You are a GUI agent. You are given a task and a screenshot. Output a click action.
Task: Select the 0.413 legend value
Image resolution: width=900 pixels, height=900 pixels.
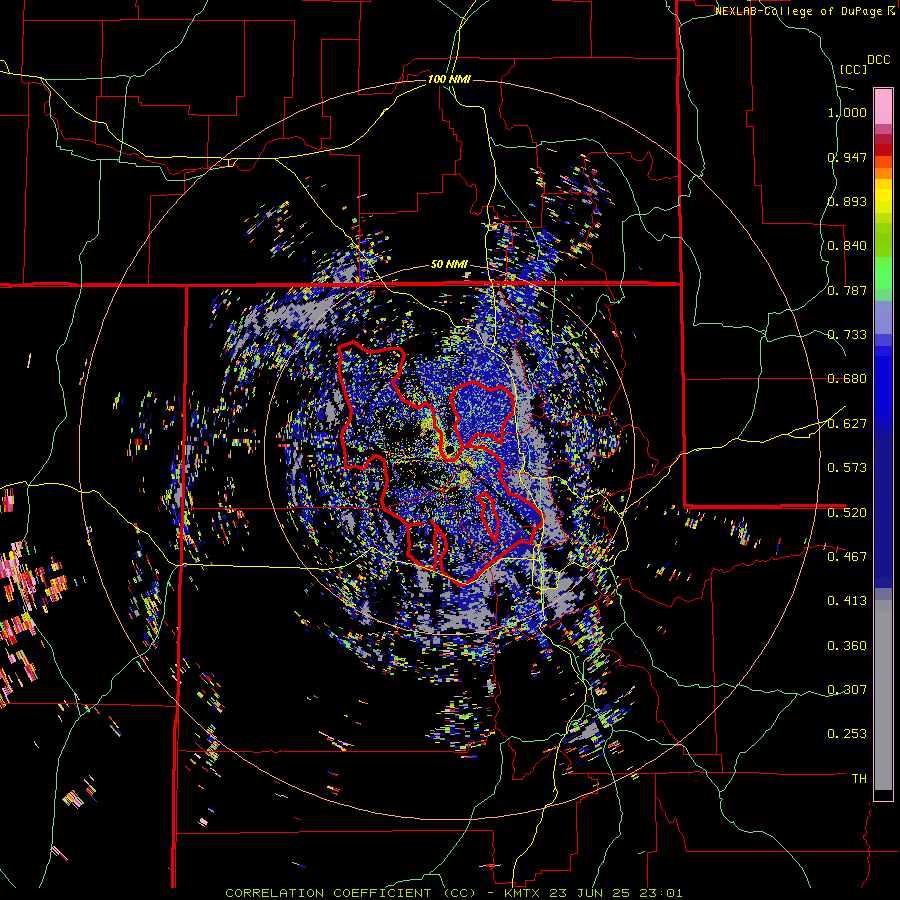point(847,601)
